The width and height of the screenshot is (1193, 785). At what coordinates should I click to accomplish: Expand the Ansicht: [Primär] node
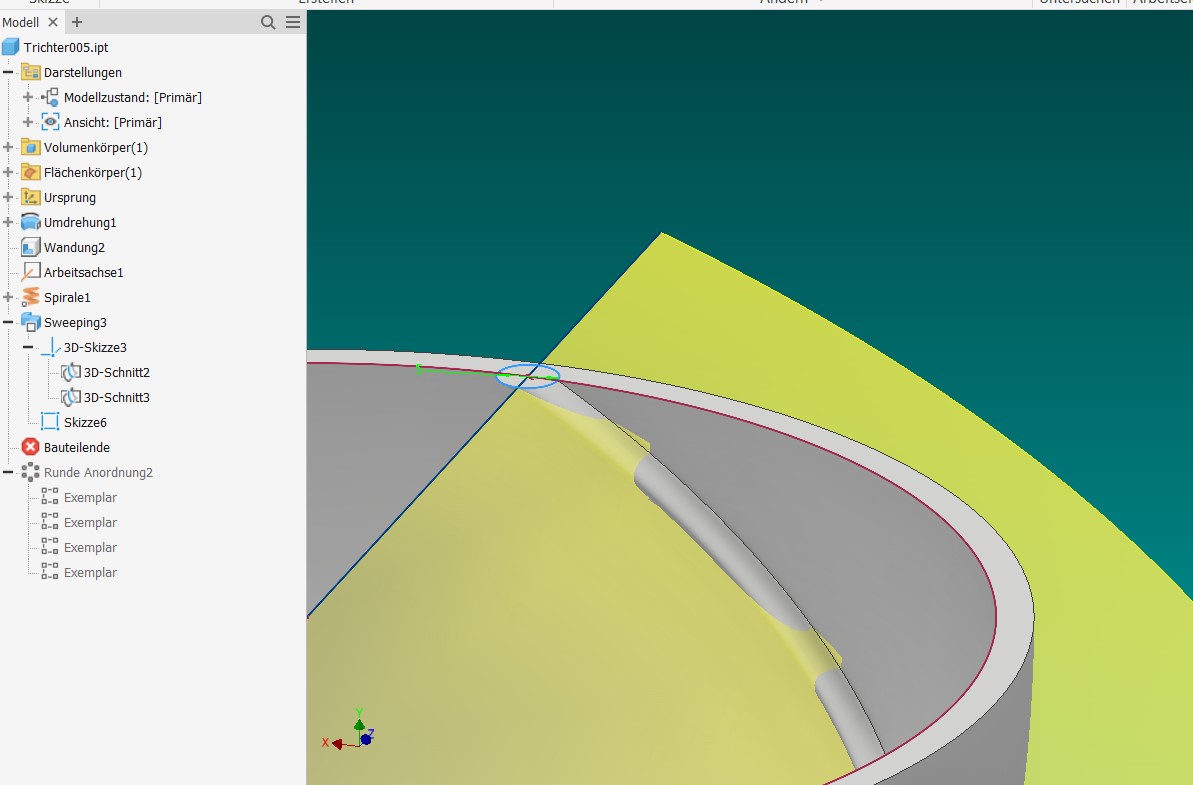pos(28,122)
